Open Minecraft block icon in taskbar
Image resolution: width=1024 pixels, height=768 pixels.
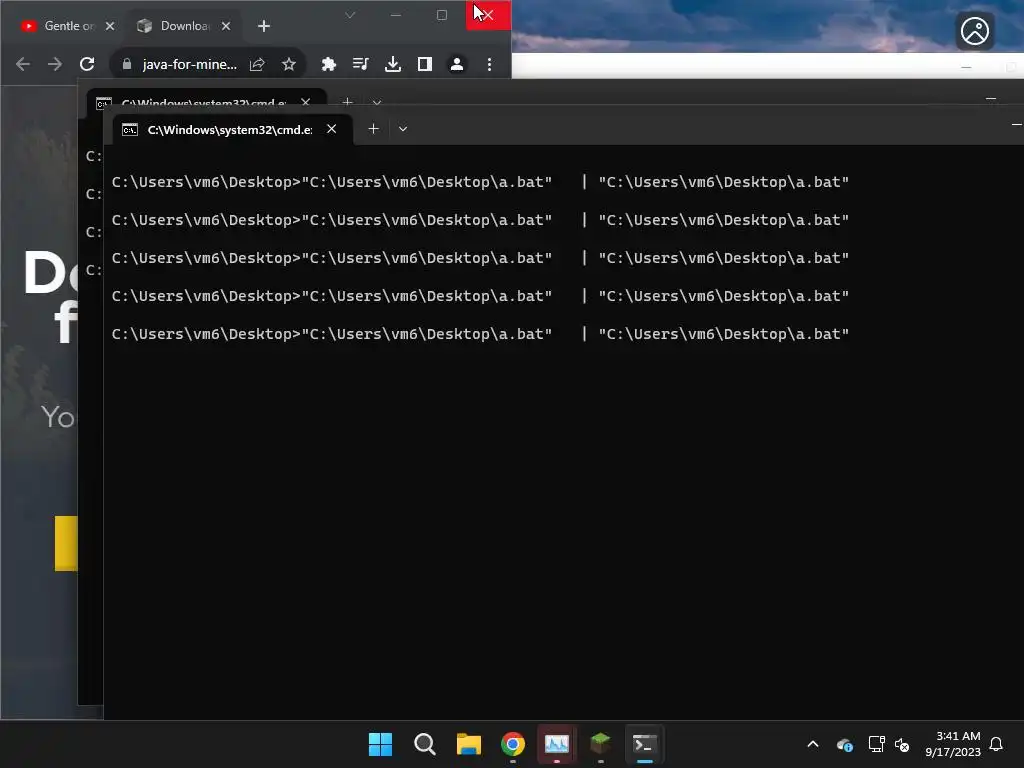601,744
